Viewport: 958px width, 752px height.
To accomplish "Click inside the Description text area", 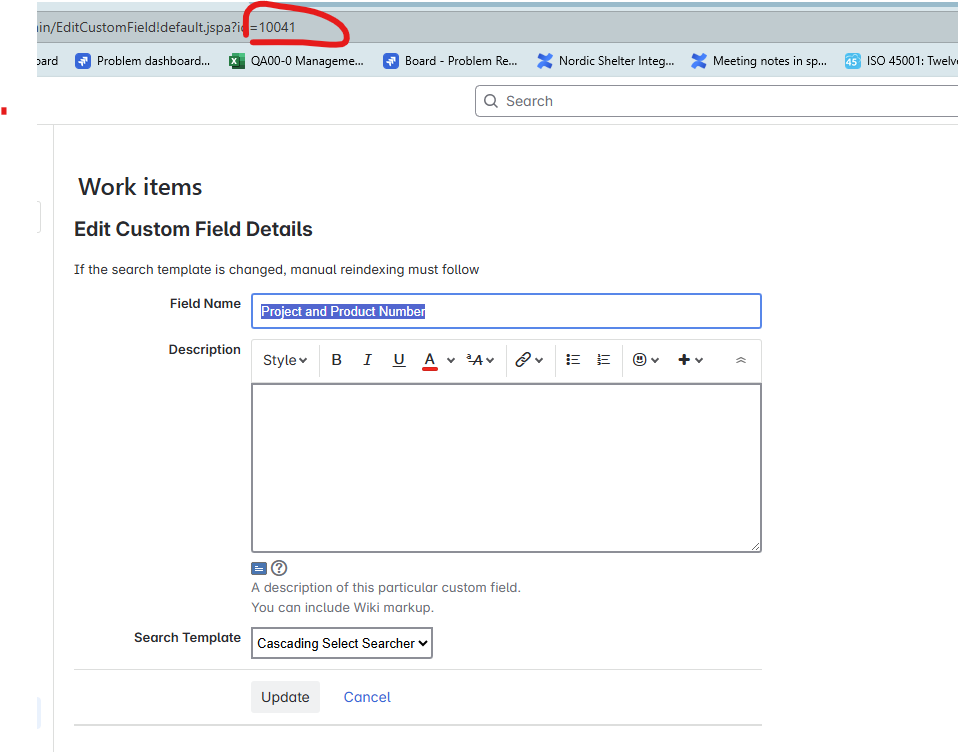I will pyautogui.click(x=506, y=468).
